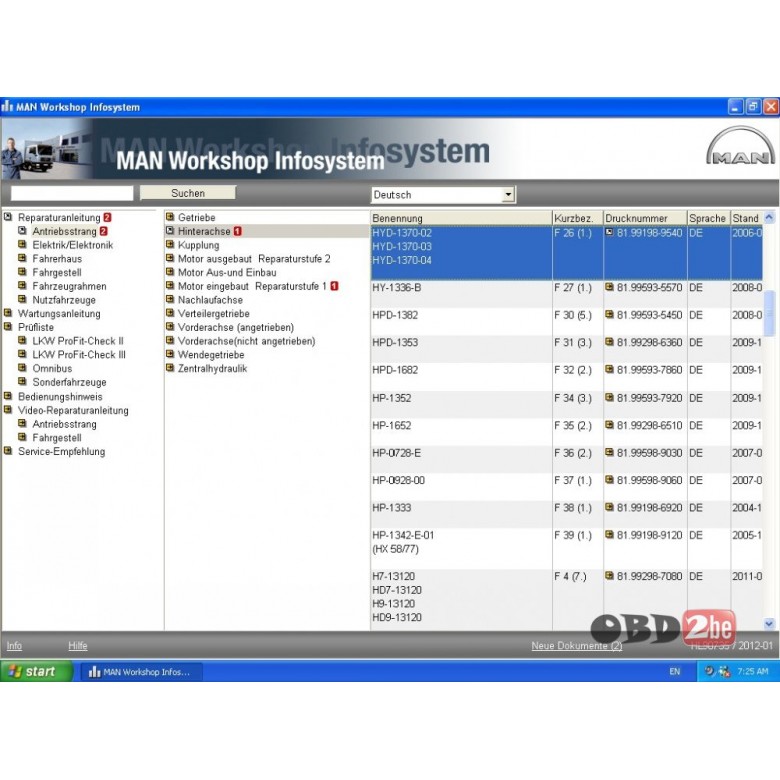Expand the Video-Reparaturanleitung tree node
The height and width of the screenshot is (780, 780).
pyautogui.click(x=8, y=410)
